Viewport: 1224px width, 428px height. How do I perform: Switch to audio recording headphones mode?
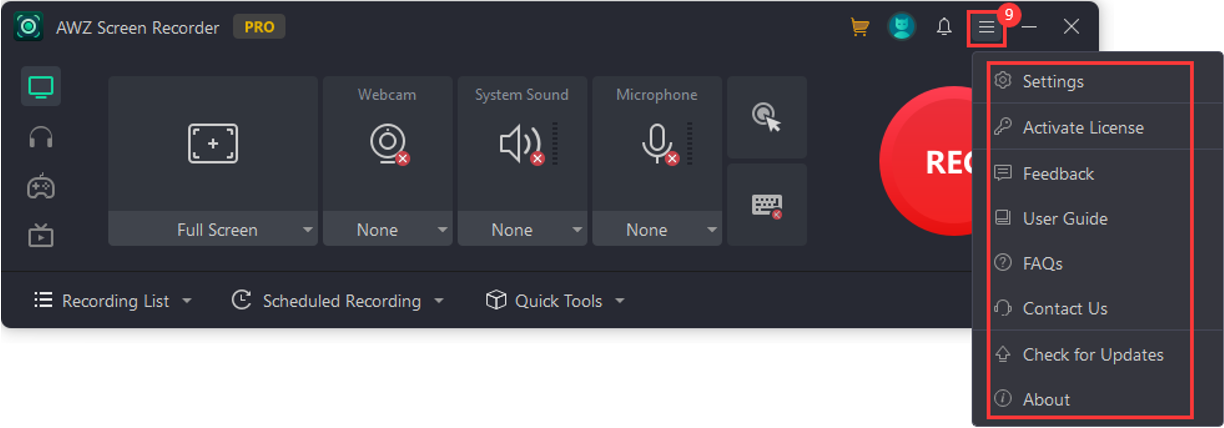tap(41, 137)
